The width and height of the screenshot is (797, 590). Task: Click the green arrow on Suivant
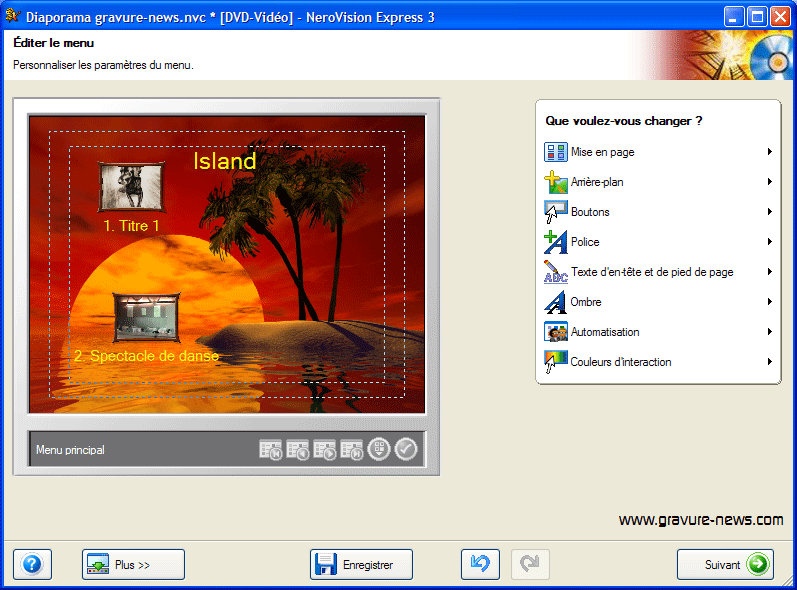coord(758,564)
